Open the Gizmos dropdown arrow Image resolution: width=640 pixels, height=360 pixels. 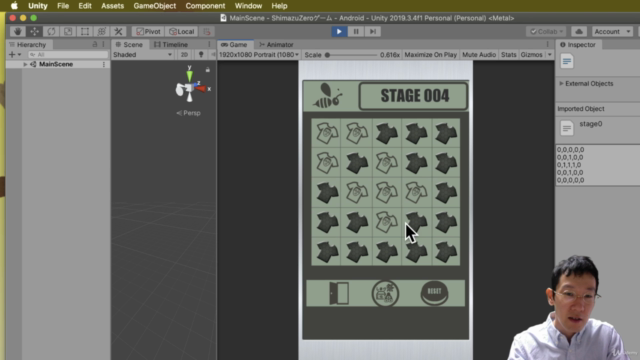click(549, 54)
